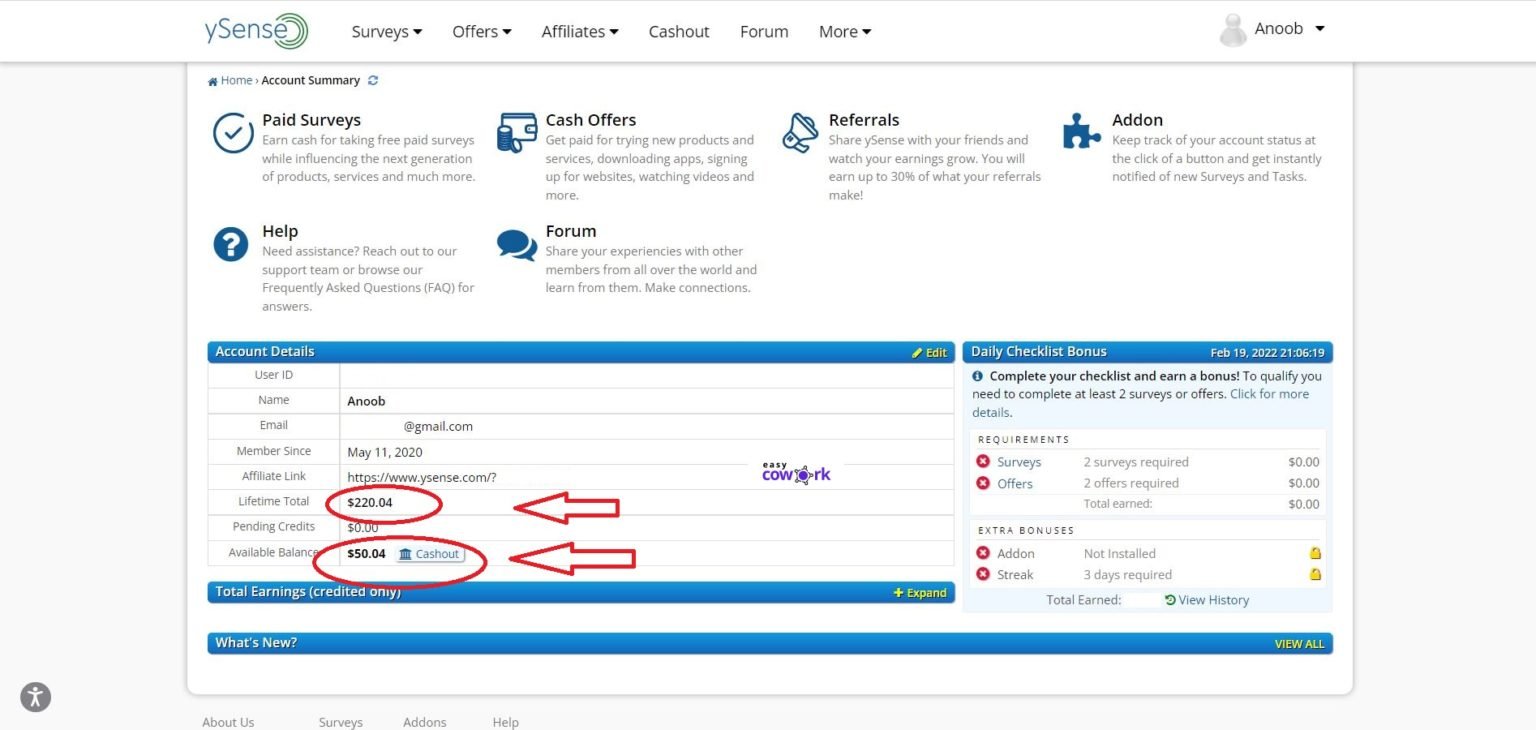Click the Forum speech bubble icon
1536x730 pixels.
click(516, 243)
